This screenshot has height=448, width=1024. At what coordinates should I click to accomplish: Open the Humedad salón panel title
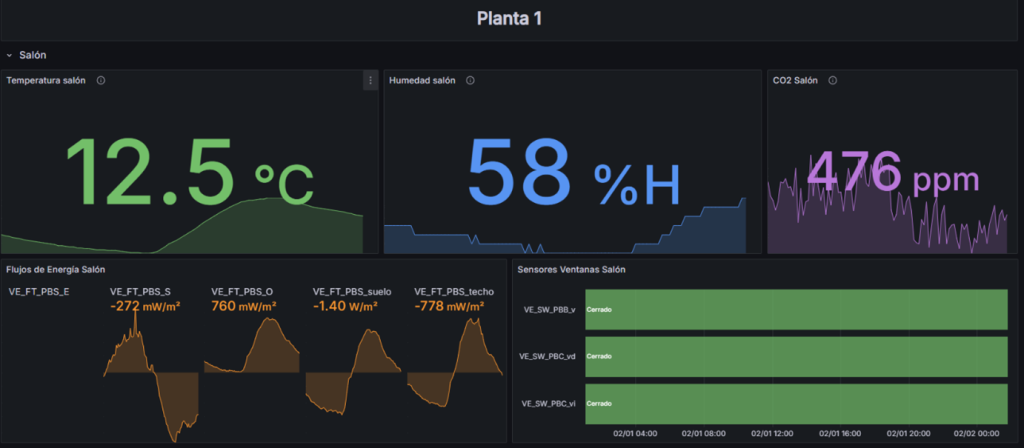[x=422, y=80]
